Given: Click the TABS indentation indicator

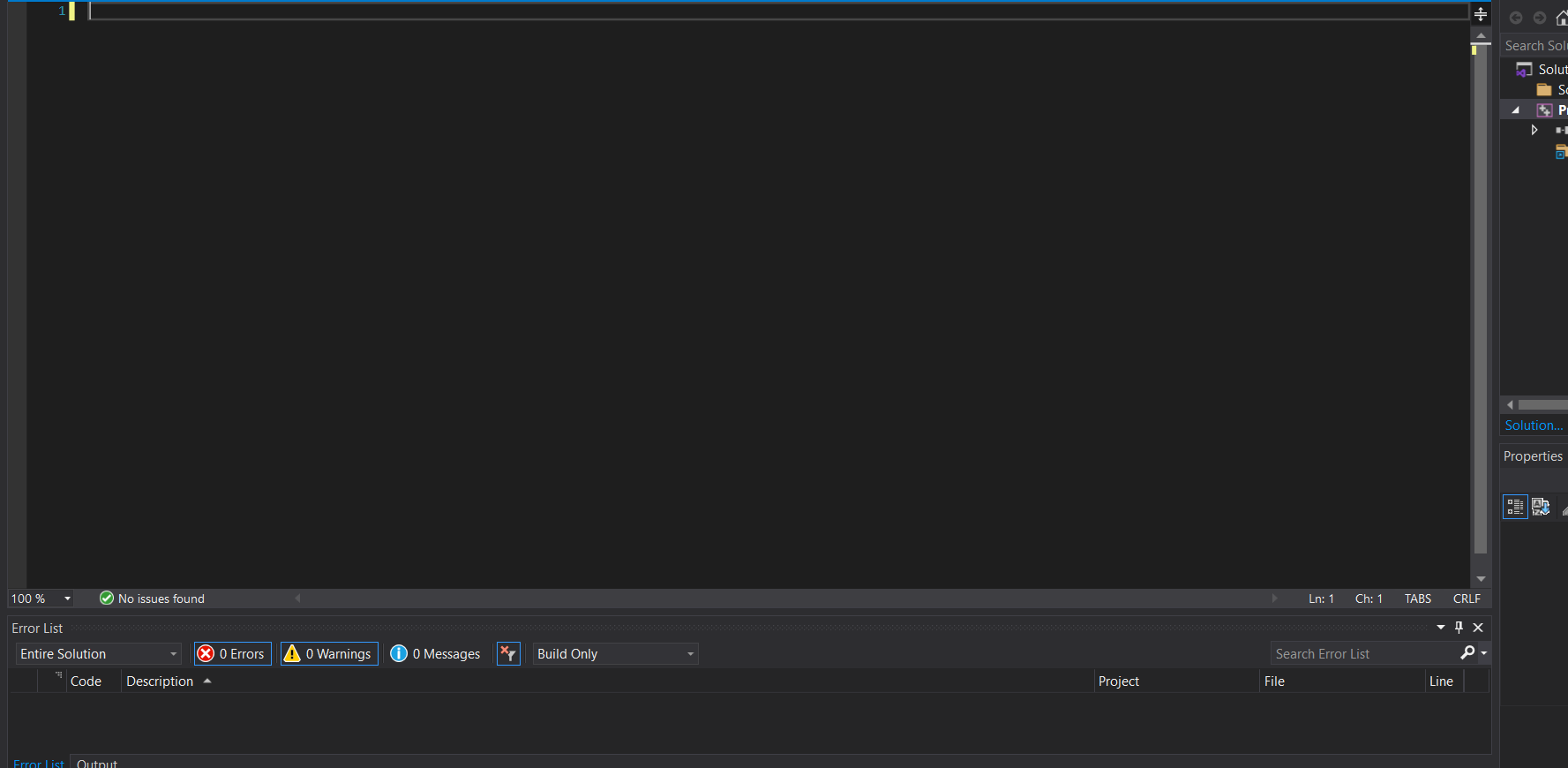Looking at the screenshot, I should (1418, 599).
